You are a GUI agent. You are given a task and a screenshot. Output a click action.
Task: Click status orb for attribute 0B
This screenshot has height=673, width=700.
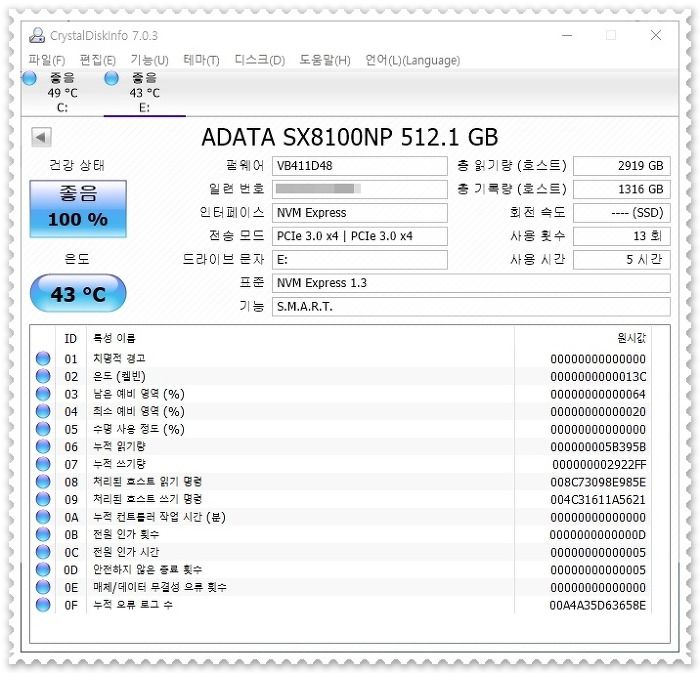(x=43, y=534)
